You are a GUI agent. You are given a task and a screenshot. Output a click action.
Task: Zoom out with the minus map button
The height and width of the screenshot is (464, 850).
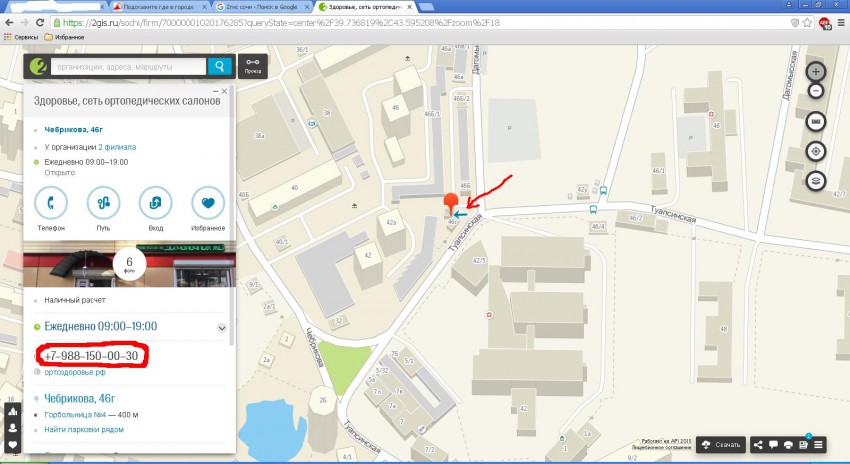pyautogui.click(x=816, y=91)
